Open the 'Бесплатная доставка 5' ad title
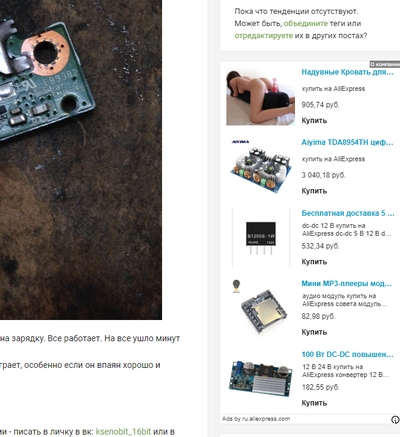This screenshot has height=437, width=400. click(348, 213)
